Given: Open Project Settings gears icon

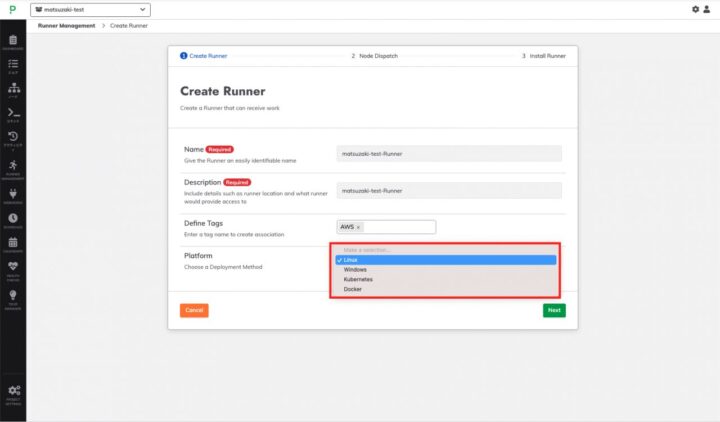Looking at the screenshot, I should pyautogui.click(x=13, y=391).
